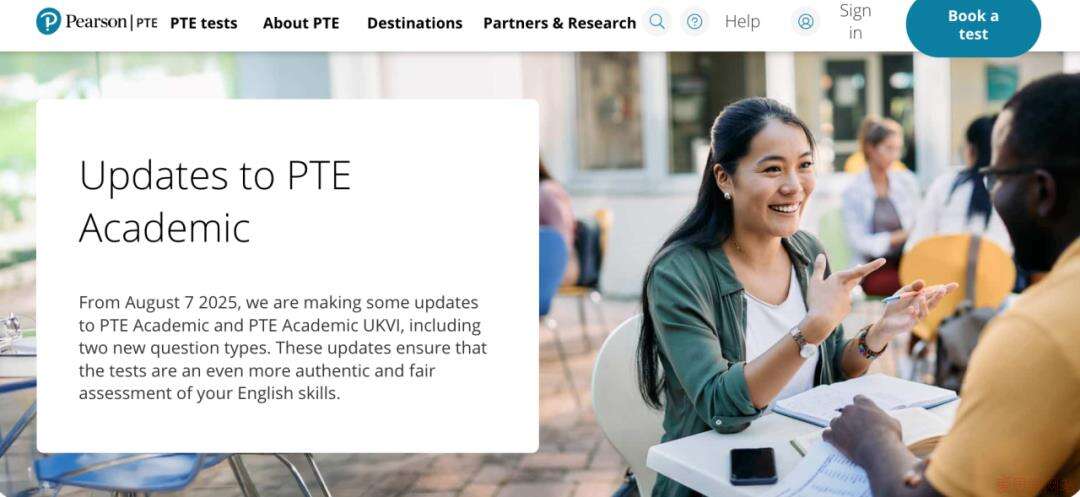
Task: Click the open notebook on the table
Action: (862, 399)
